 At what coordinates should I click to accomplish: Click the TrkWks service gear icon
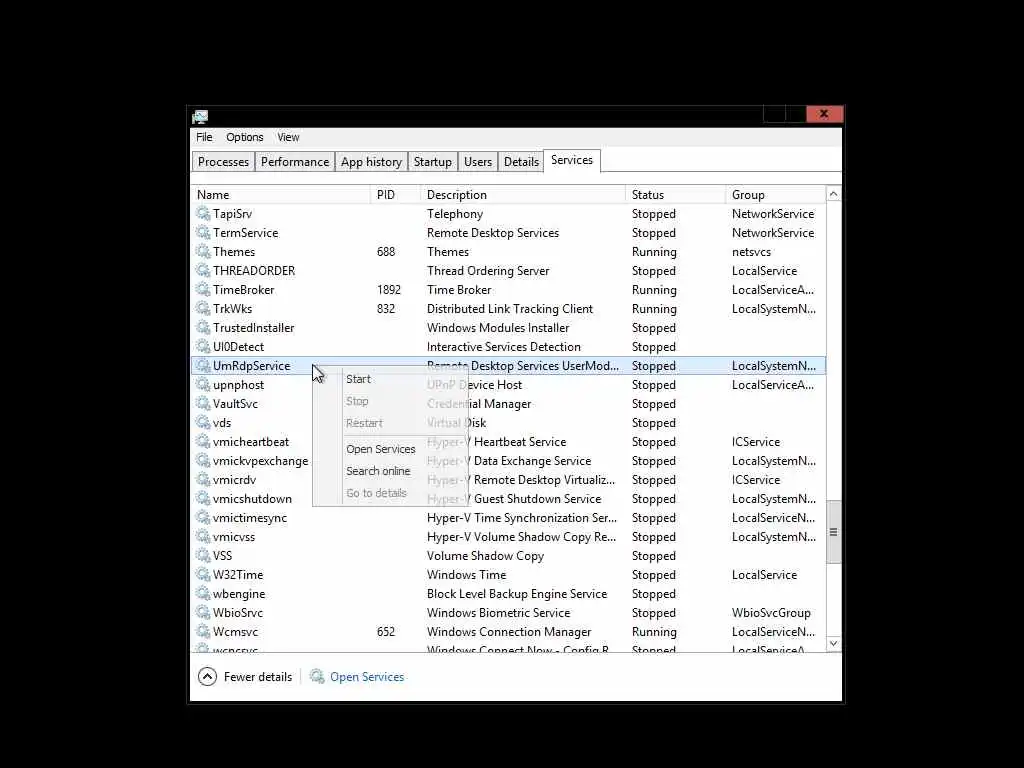coord(203,308)
